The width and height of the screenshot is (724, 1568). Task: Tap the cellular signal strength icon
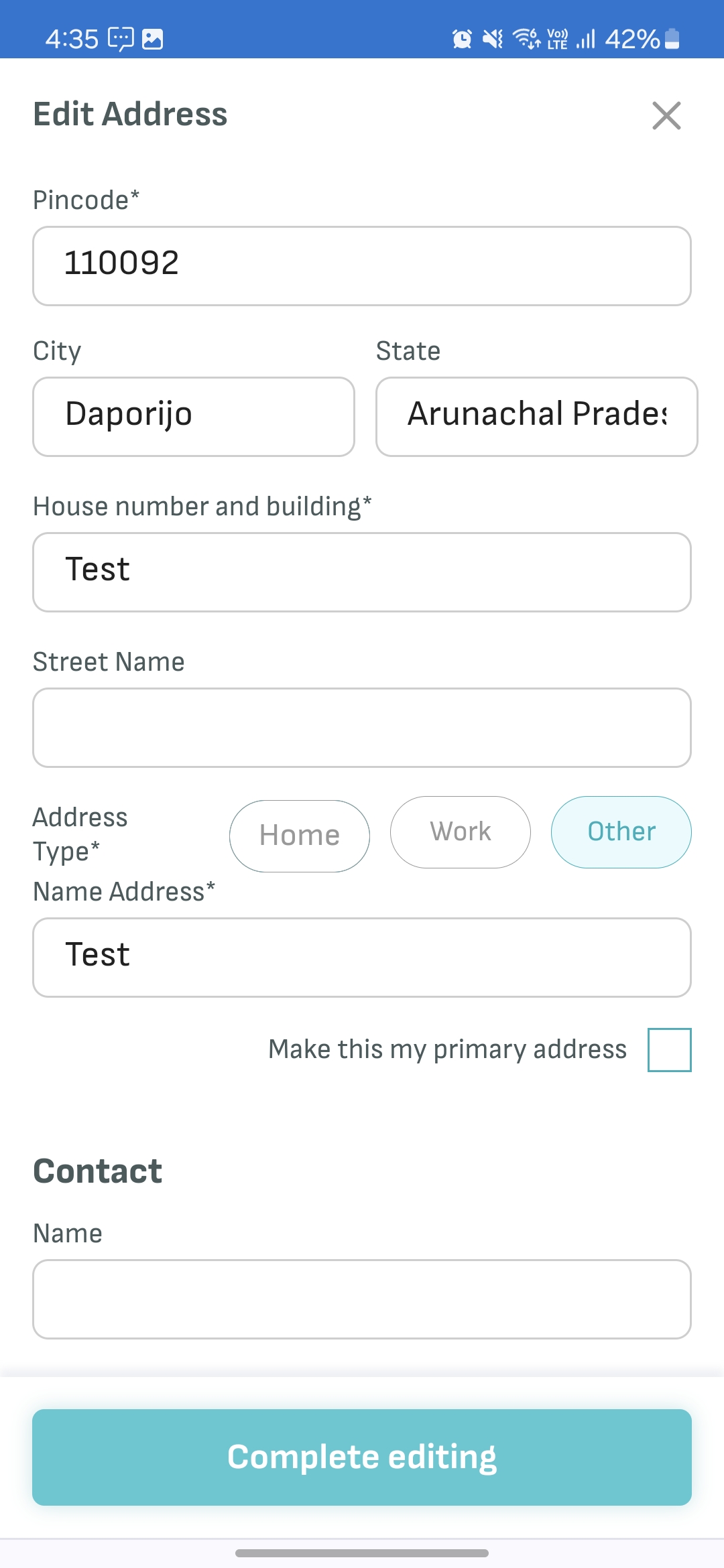pyautogui.click(x=586, y=40)
